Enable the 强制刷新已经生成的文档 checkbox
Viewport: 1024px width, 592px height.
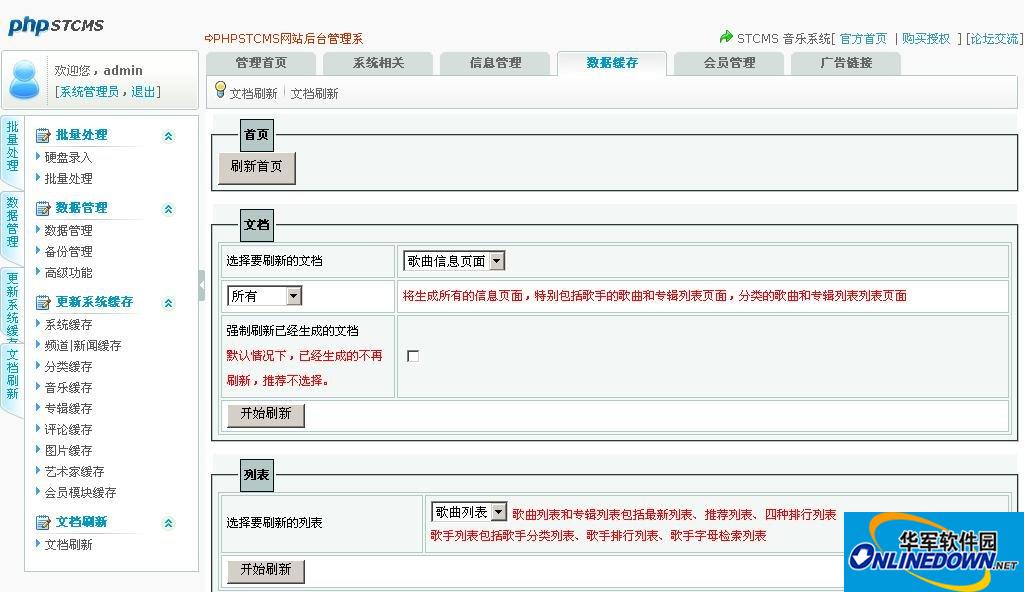(413, 354)
